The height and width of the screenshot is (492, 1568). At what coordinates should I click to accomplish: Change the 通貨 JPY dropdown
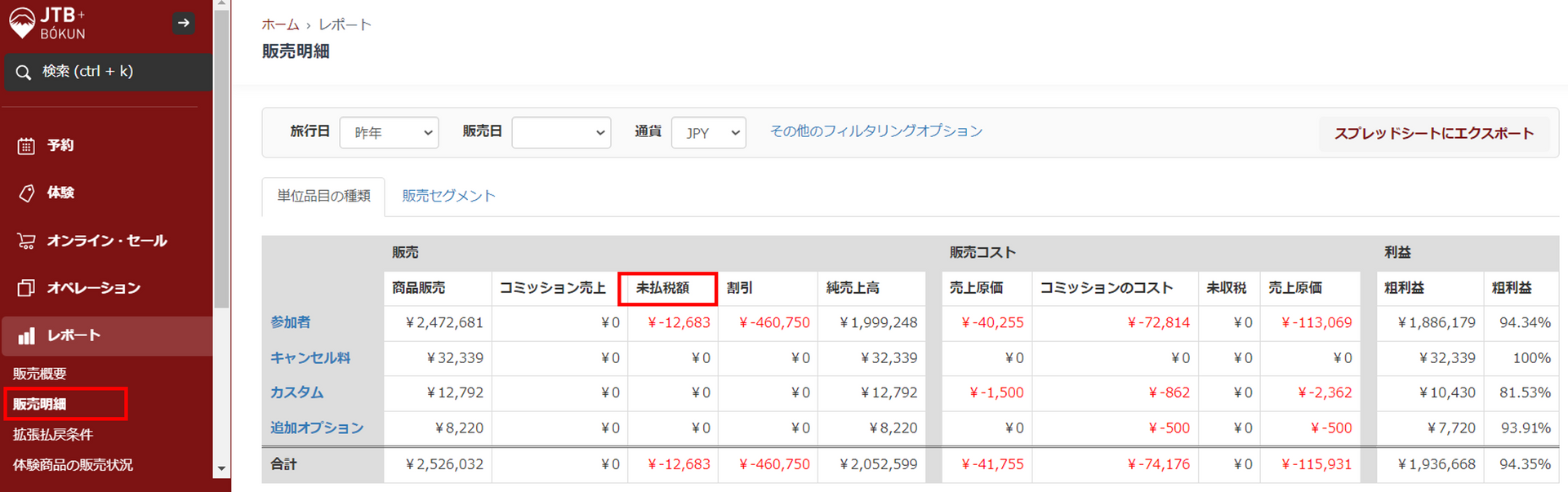(708, 133)
